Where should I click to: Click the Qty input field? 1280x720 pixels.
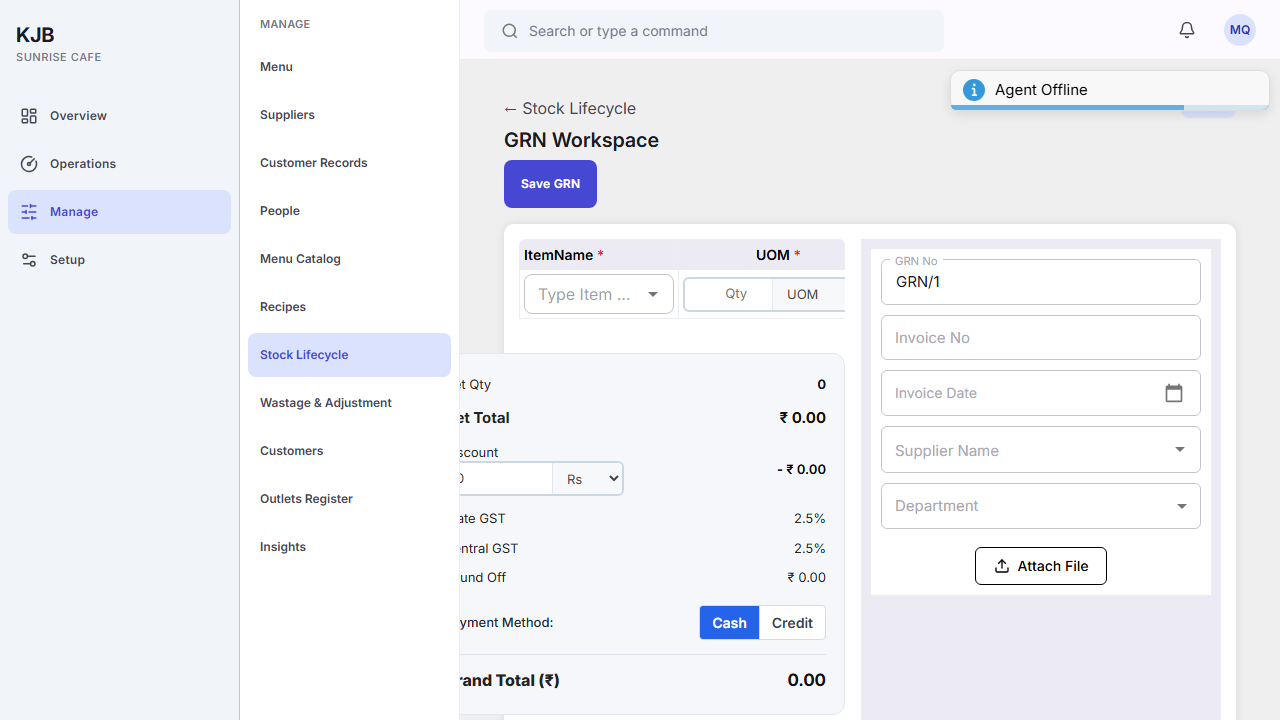[x=729, y=294]
